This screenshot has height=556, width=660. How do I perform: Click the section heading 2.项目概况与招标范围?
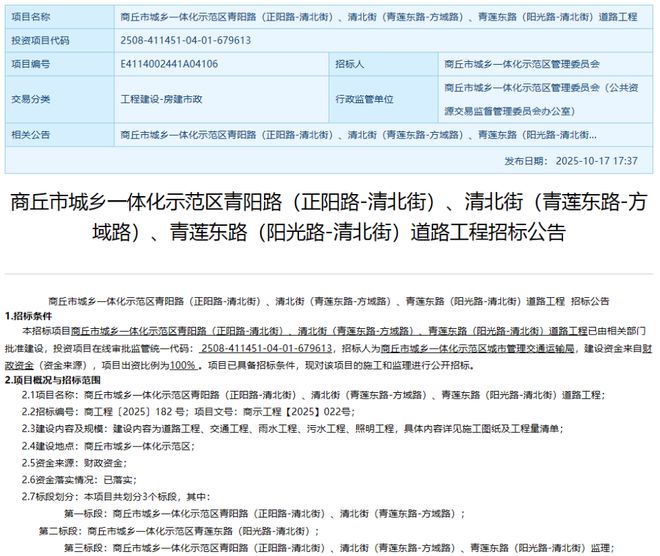click(53, 380)
